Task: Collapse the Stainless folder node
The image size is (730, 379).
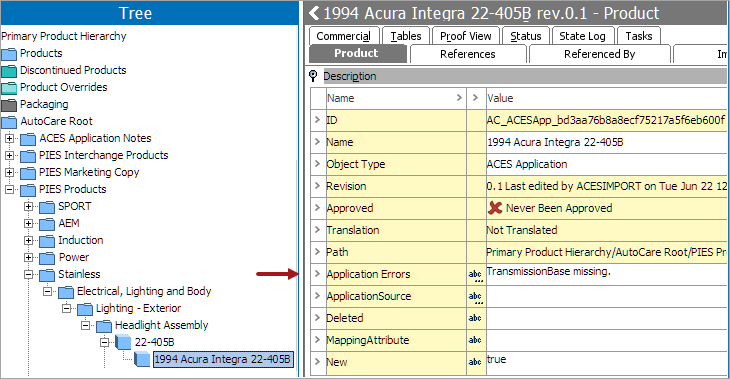Action: click(x=28, y=274)
